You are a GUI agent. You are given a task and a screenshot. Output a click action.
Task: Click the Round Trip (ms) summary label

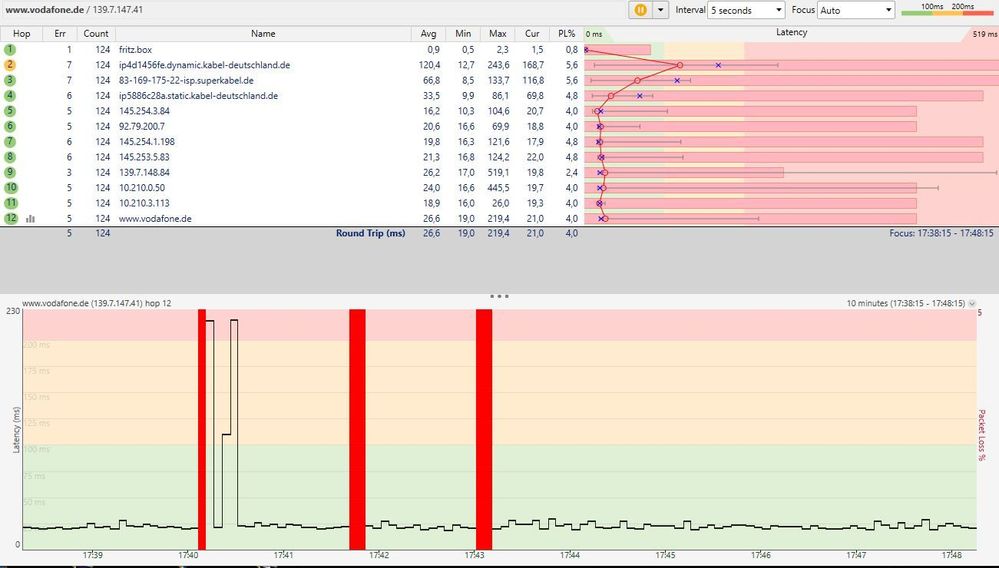[x=370, y=233]
